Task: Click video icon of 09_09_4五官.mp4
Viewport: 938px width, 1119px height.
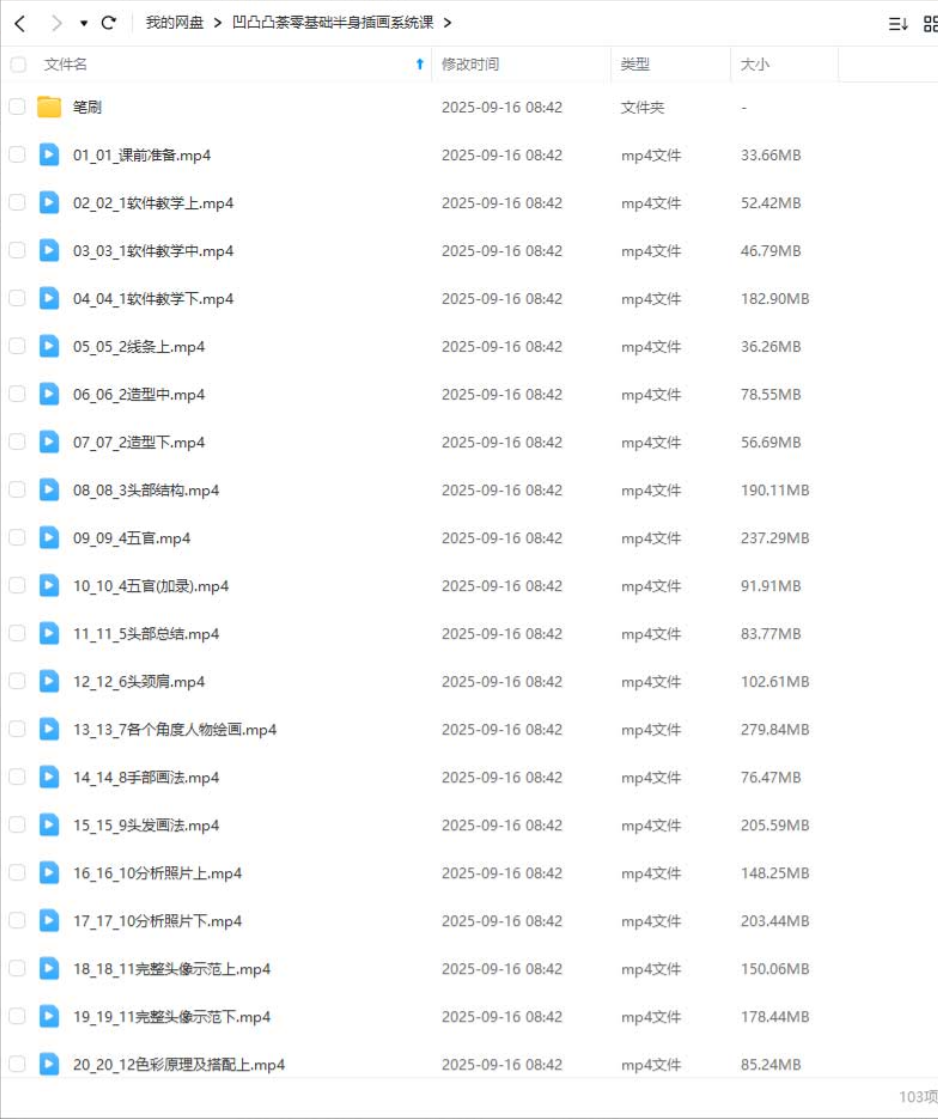Action: point(49,537)
